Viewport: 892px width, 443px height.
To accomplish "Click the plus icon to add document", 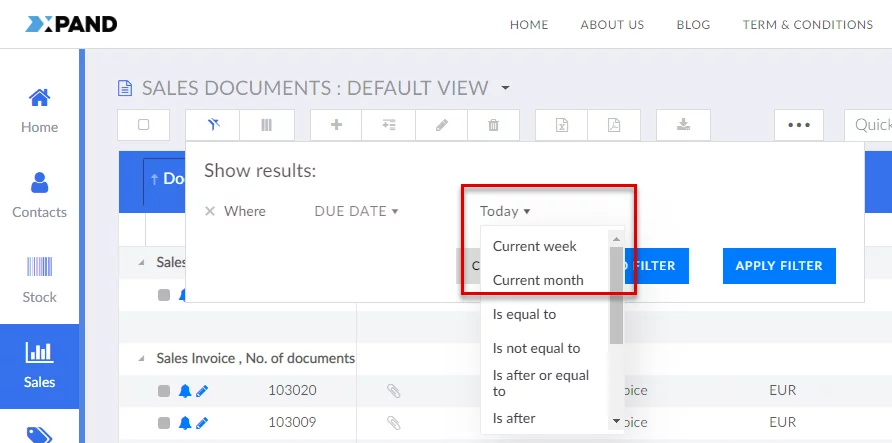I will [337, 125].
